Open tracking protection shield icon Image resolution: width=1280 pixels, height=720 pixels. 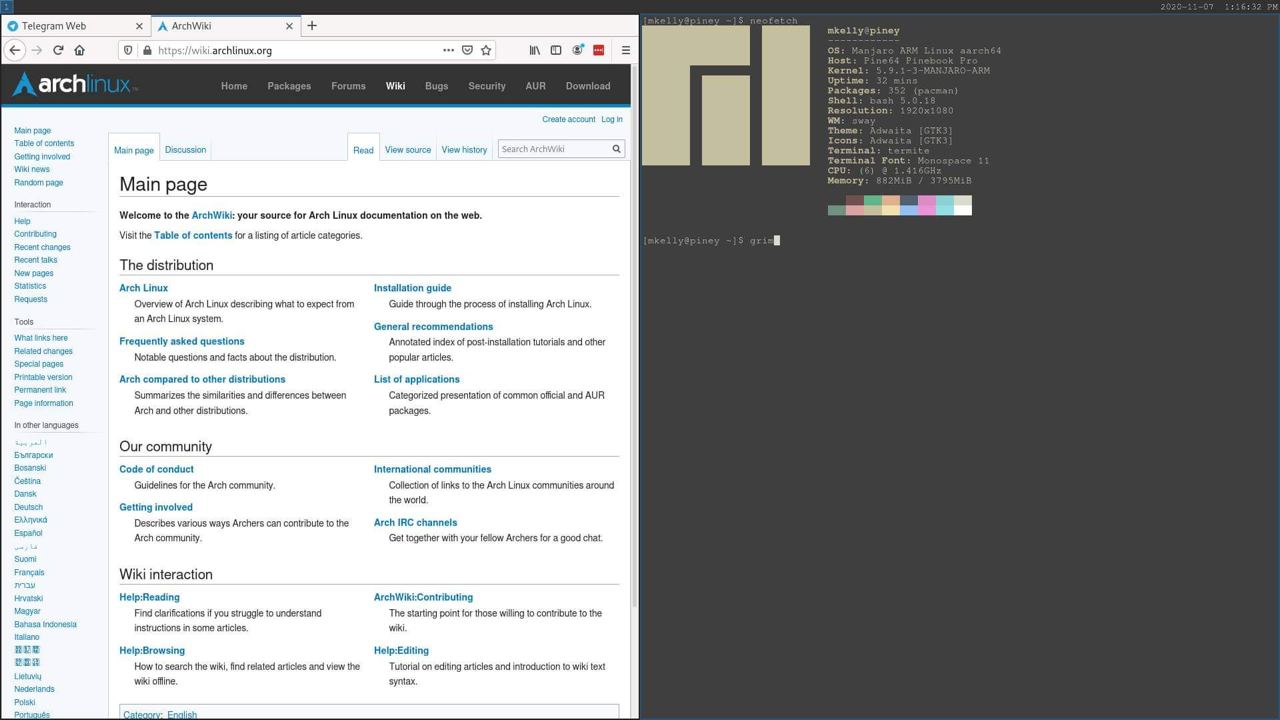(127, 50)
